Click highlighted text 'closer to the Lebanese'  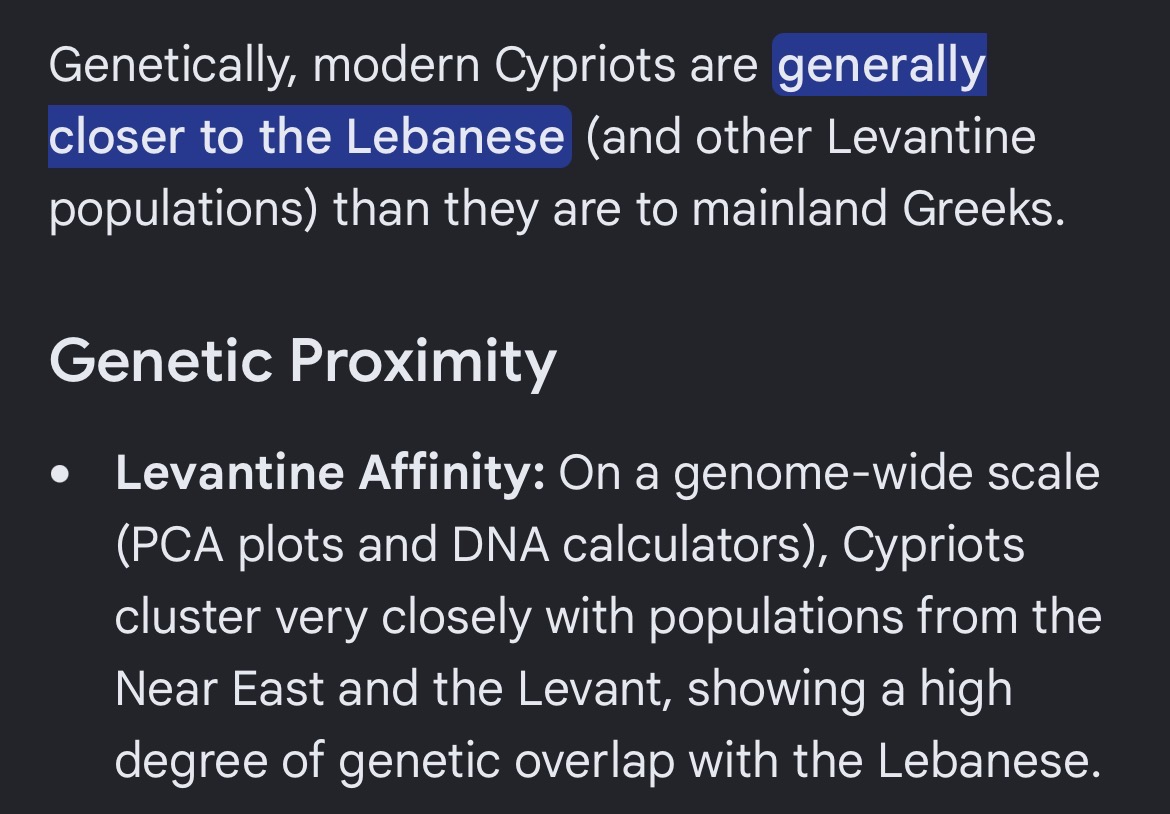pyautogui.click(x=307, y=137)
